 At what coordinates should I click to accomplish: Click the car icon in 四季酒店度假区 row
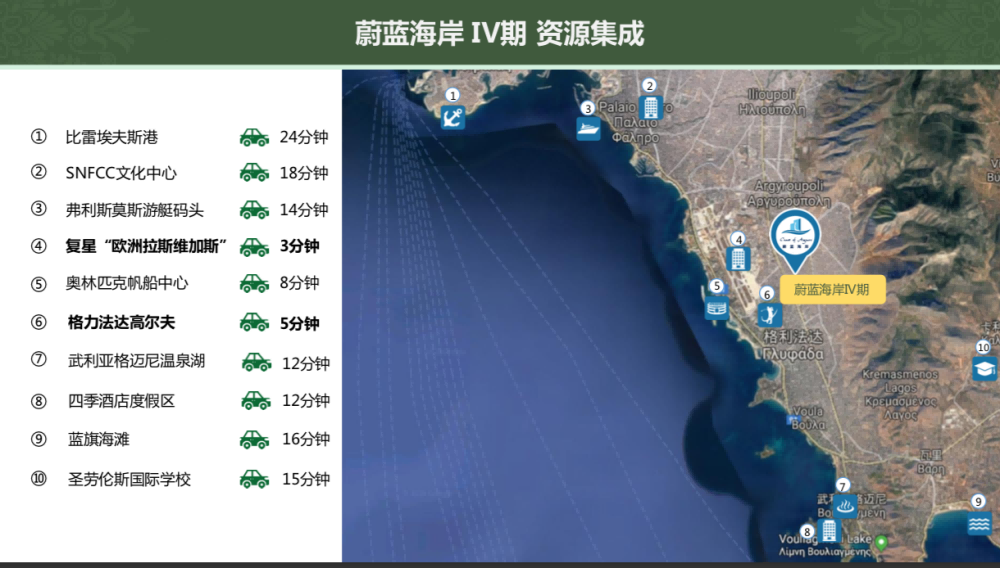pyautogui.click(x=256, y=400)
